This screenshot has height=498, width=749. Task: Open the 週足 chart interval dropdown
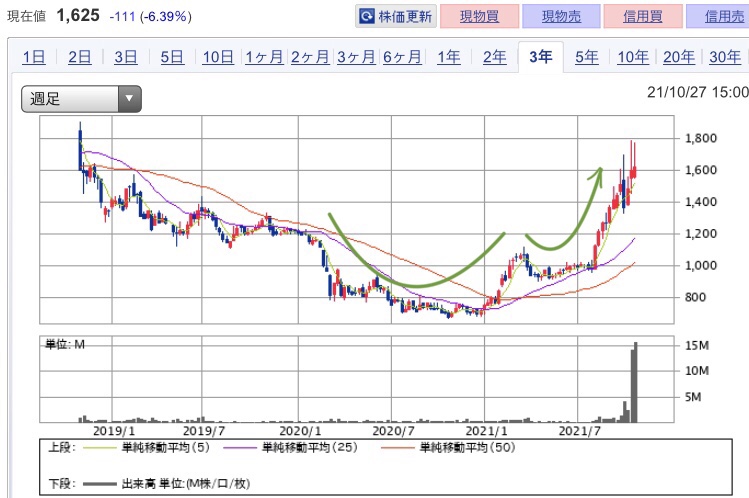(82, 98)
